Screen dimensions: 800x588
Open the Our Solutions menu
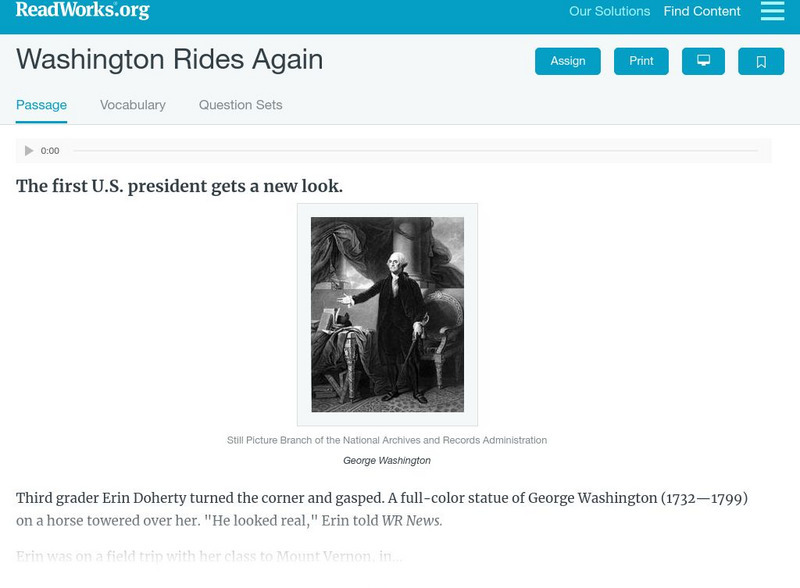click(608, 12)
